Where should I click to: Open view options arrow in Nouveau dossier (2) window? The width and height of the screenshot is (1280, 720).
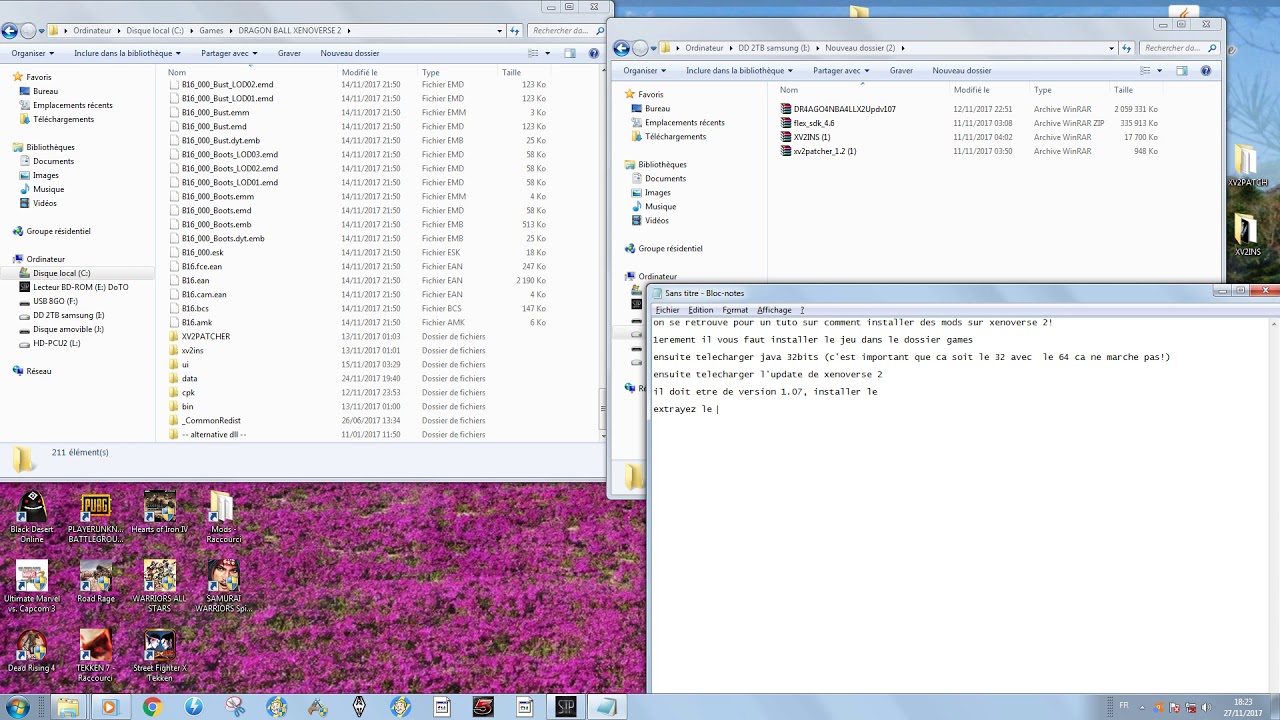click(1159, 71)
